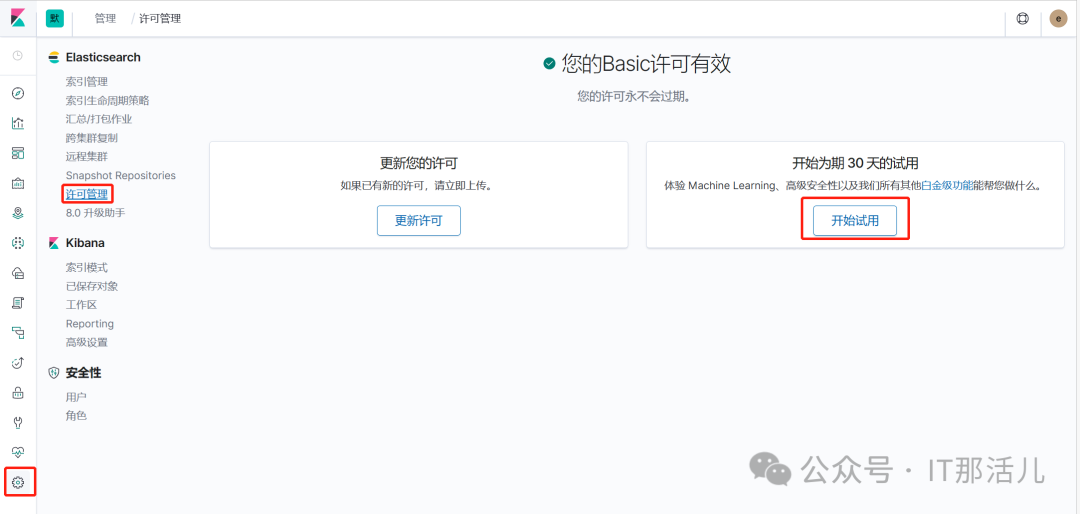Click the 开始试用 button

point(855,220)
